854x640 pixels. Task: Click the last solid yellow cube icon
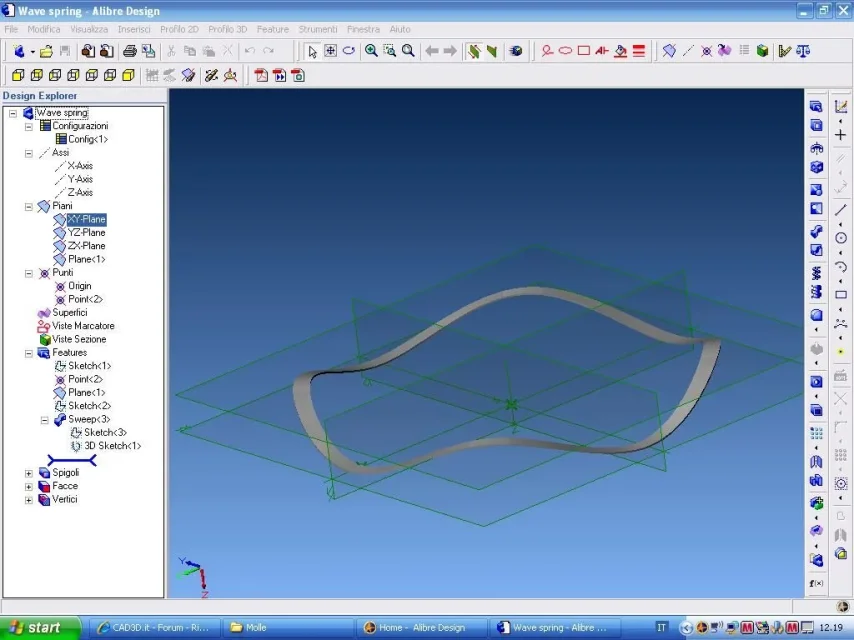129,75
